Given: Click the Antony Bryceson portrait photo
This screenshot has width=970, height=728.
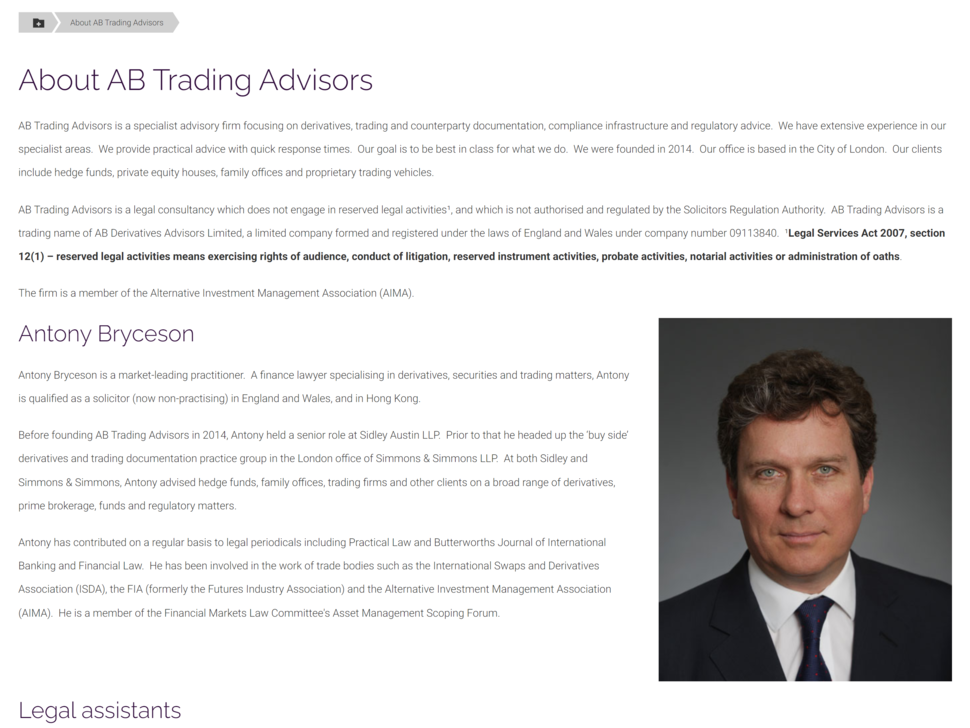Looking at the screenshot, I should (x=805, y=499).
